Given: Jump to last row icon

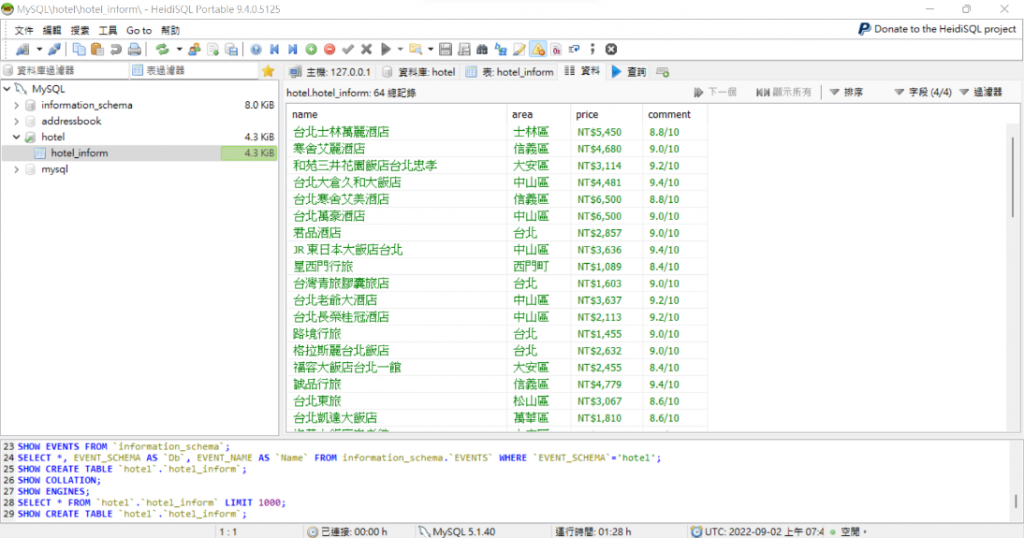Looking at the screenshot, I should (x=293, y=50).
